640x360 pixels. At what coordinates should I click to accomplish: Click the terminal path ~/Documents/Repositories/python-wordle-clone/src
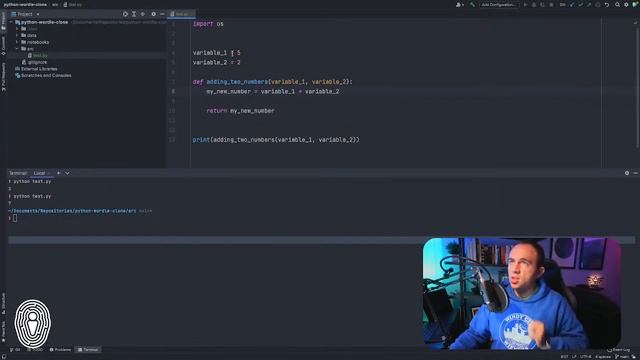[72, 211]
